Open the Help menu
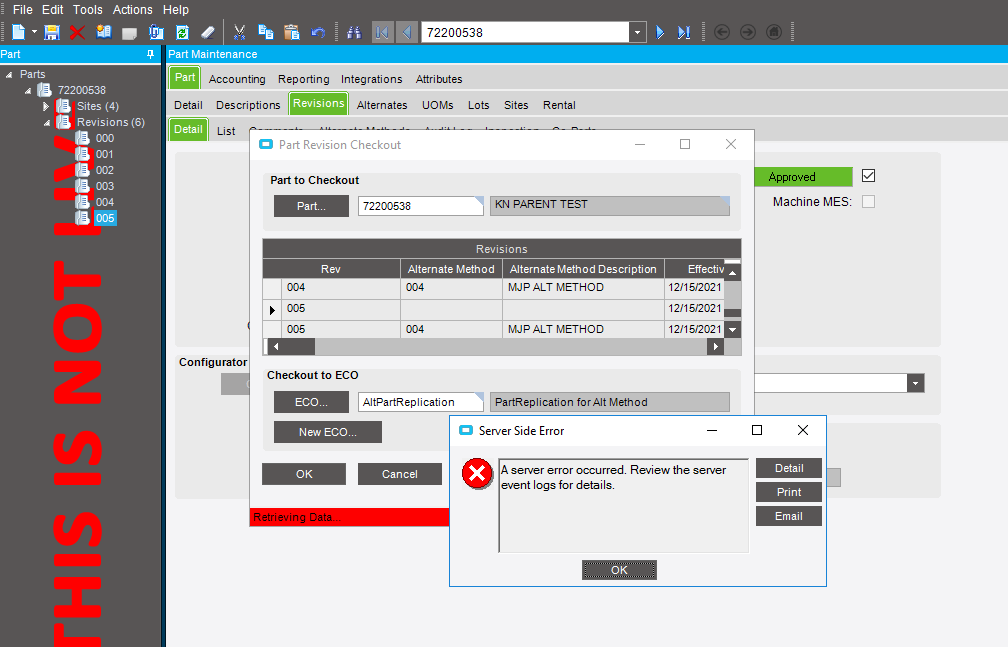1008x647 pixels. [x=176, y=10]
